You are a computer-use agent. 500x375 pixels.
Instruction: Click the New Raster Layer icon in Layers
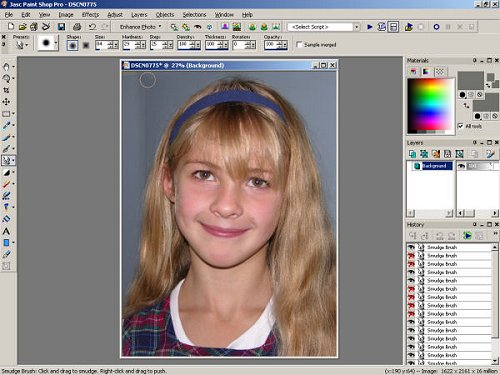[x=412, y=154]
